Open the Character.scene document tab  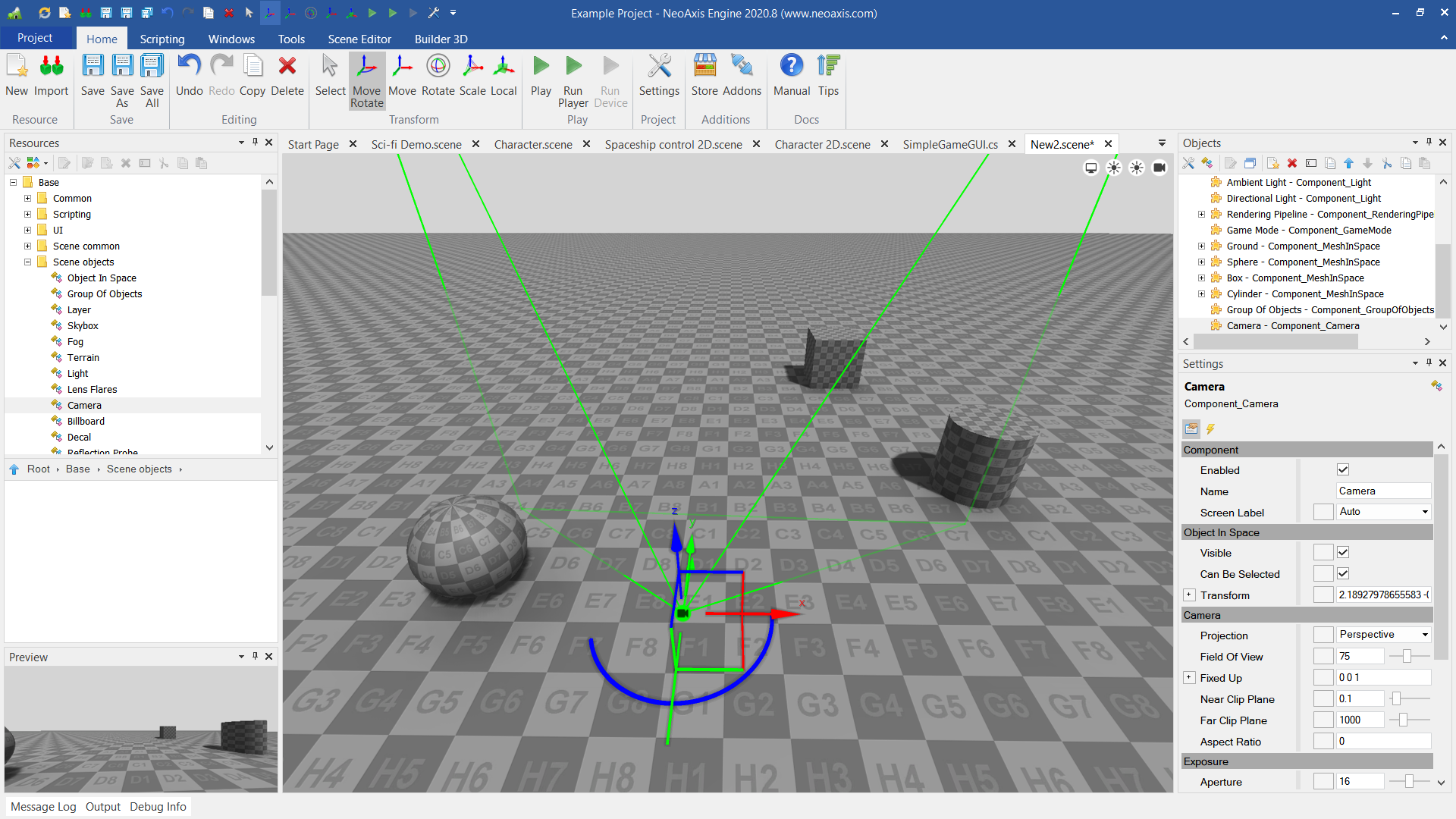(532, 144)
